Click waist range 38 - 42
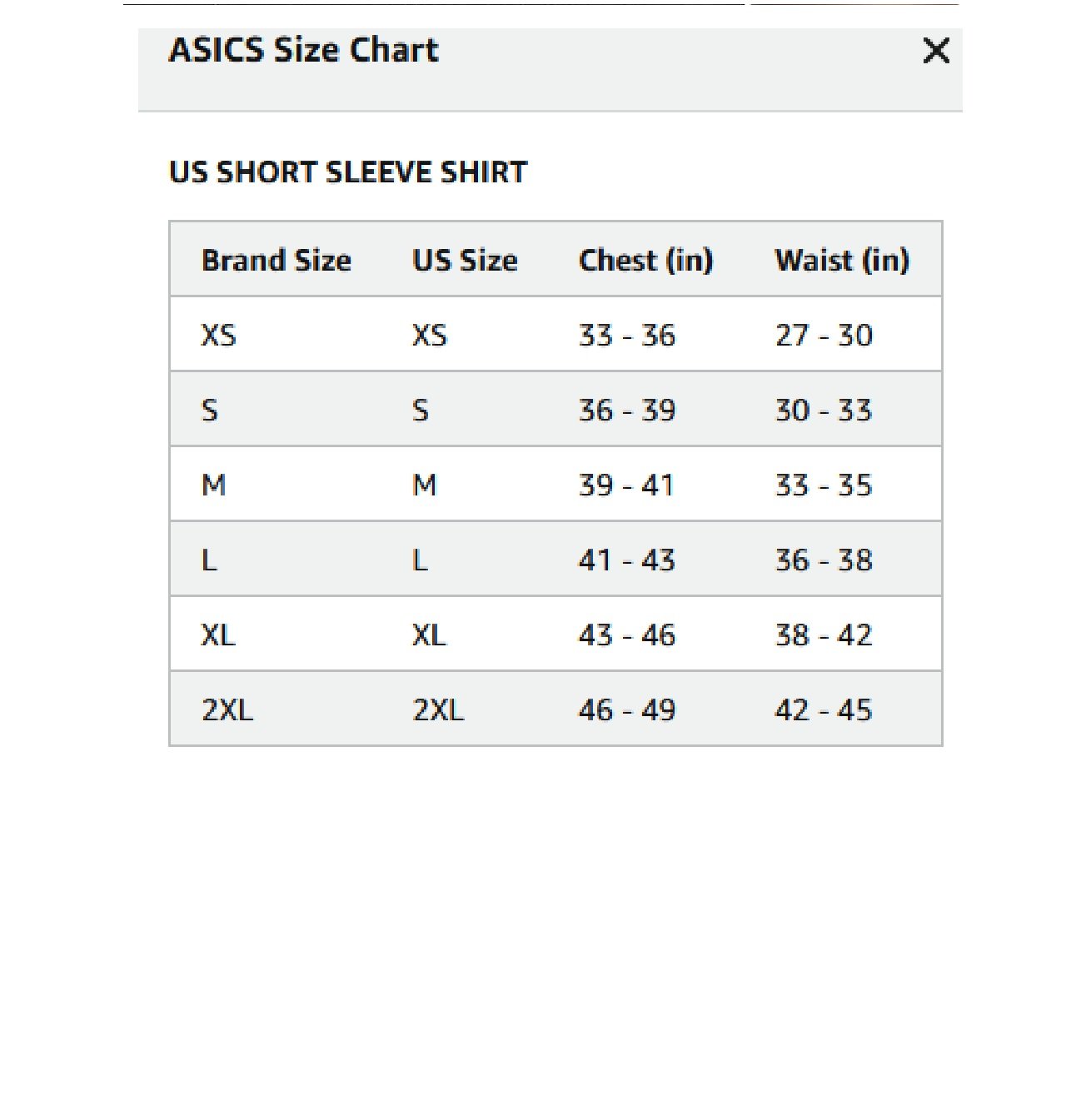Screen dimensions: 1066x1120 (824, 635)
